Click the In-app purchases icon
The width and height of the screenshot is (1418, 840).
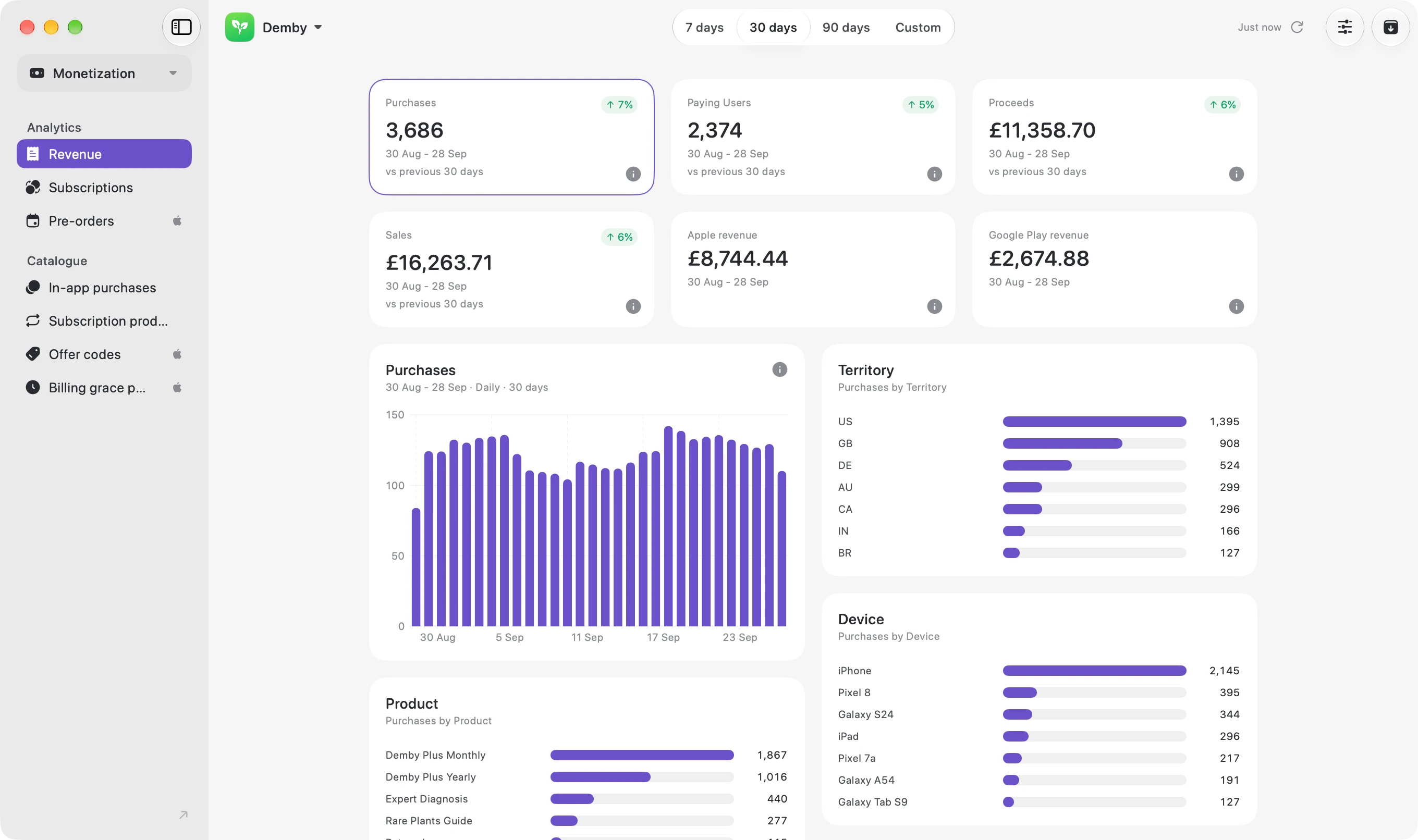(33, 288)
